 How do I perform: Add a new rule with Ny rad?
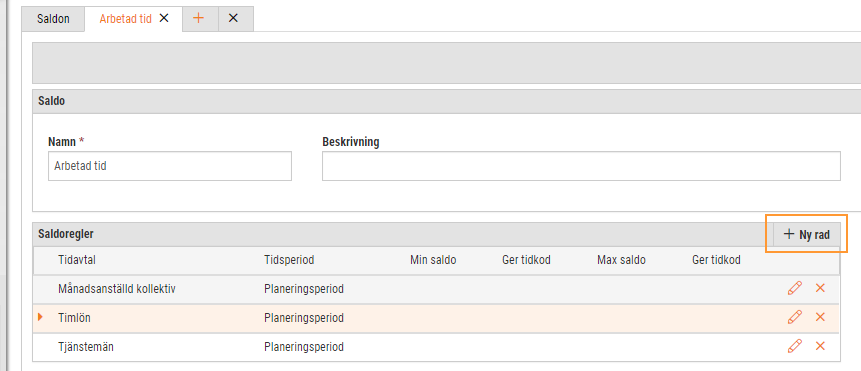coord(807,234)
